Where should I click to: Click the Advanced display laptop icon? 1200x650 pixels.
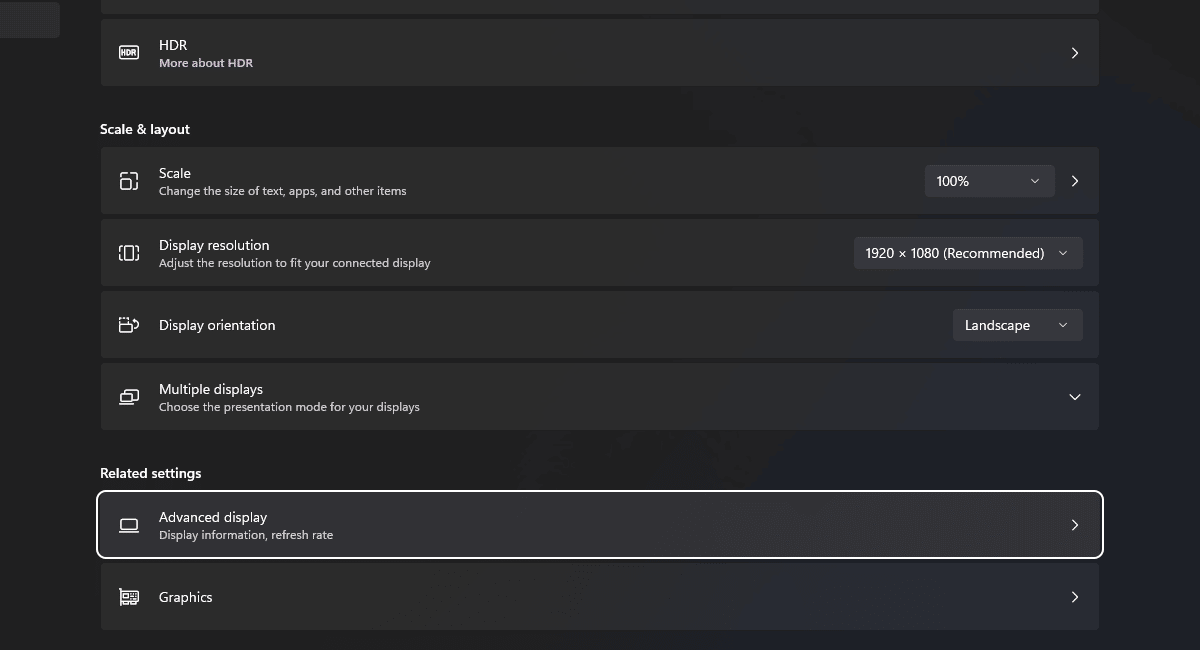pos(129,525)
